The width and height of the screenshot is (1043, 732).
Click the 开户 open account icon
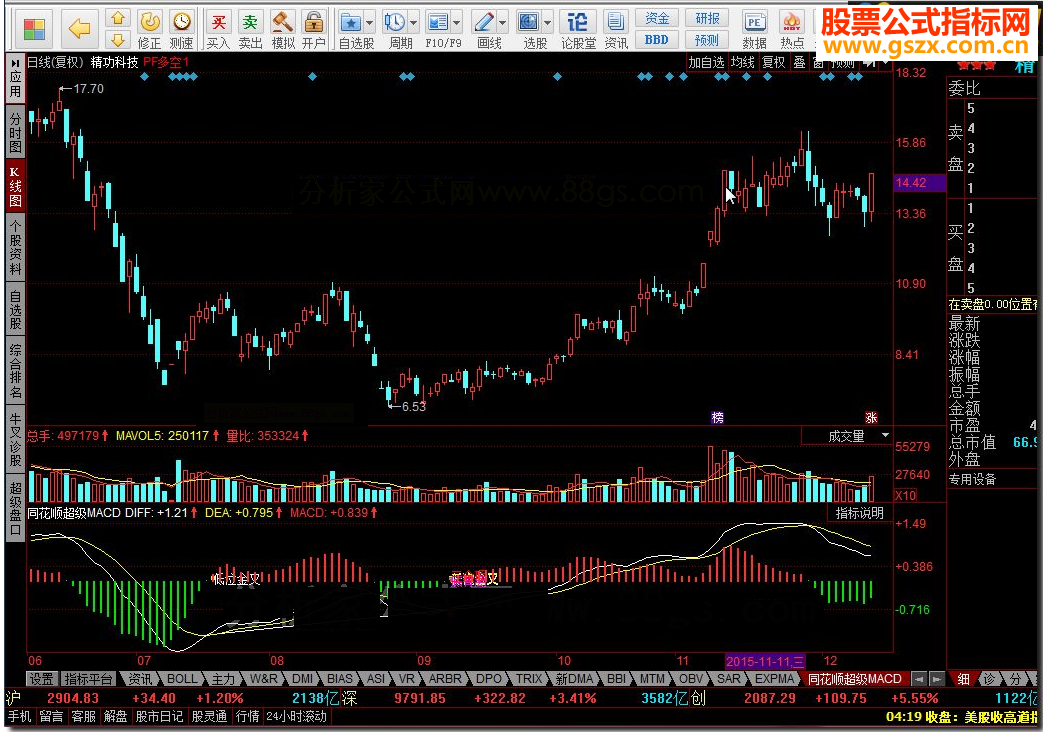(314, 30)
